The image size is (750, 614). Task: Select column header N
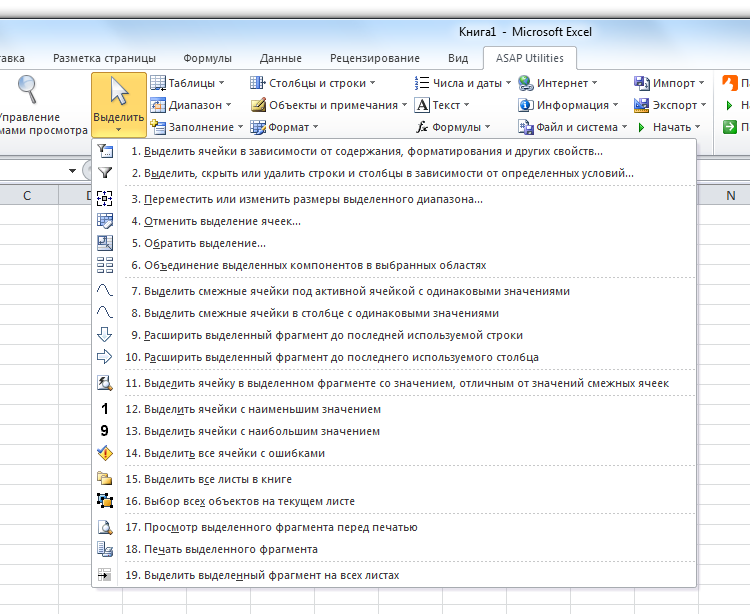pos(730,195)
